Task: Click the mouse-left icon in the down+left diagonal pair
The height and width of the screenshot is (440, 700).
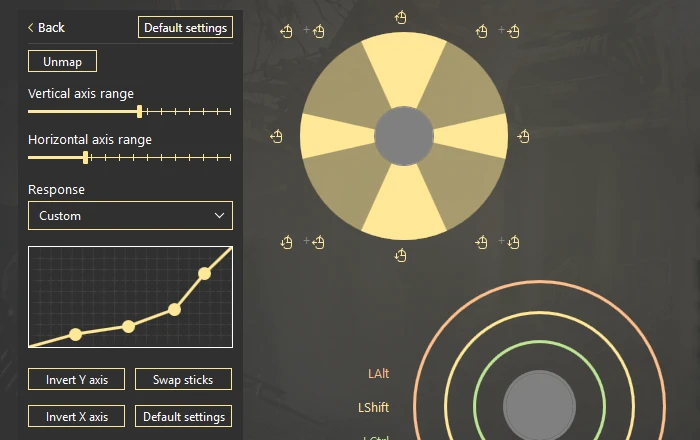Action: (318, 242)
